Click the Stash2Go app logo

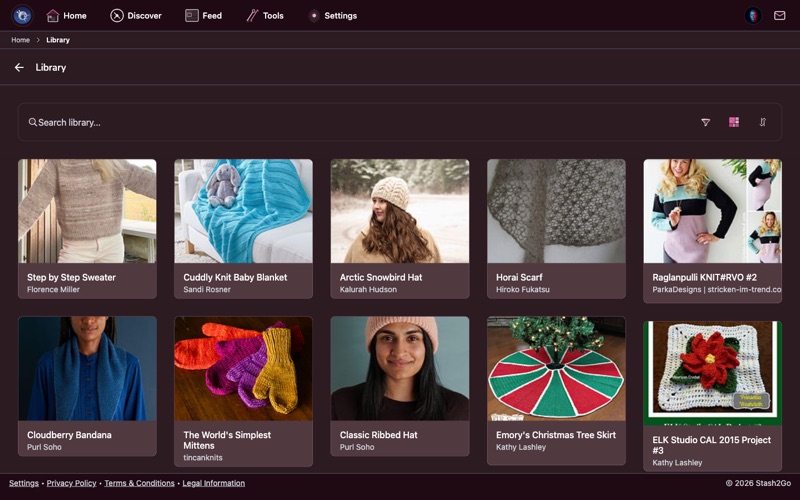tap(22, 15)
